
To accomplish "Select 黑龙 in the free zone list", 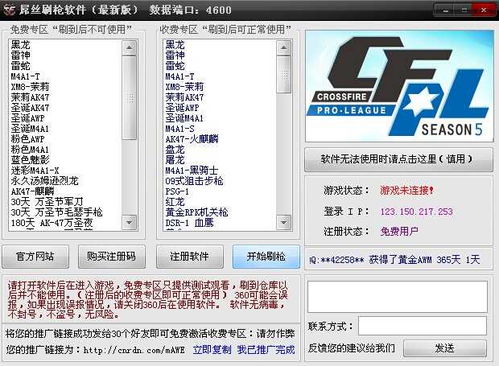I will coord(21,45).
